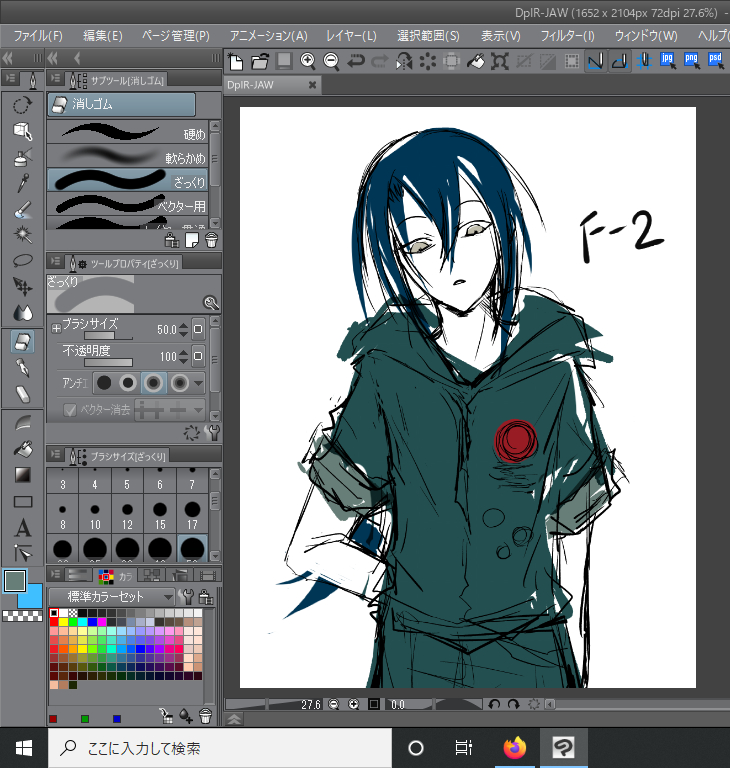Click the 消しゴム sub tool group button

(x=121, y=104)
